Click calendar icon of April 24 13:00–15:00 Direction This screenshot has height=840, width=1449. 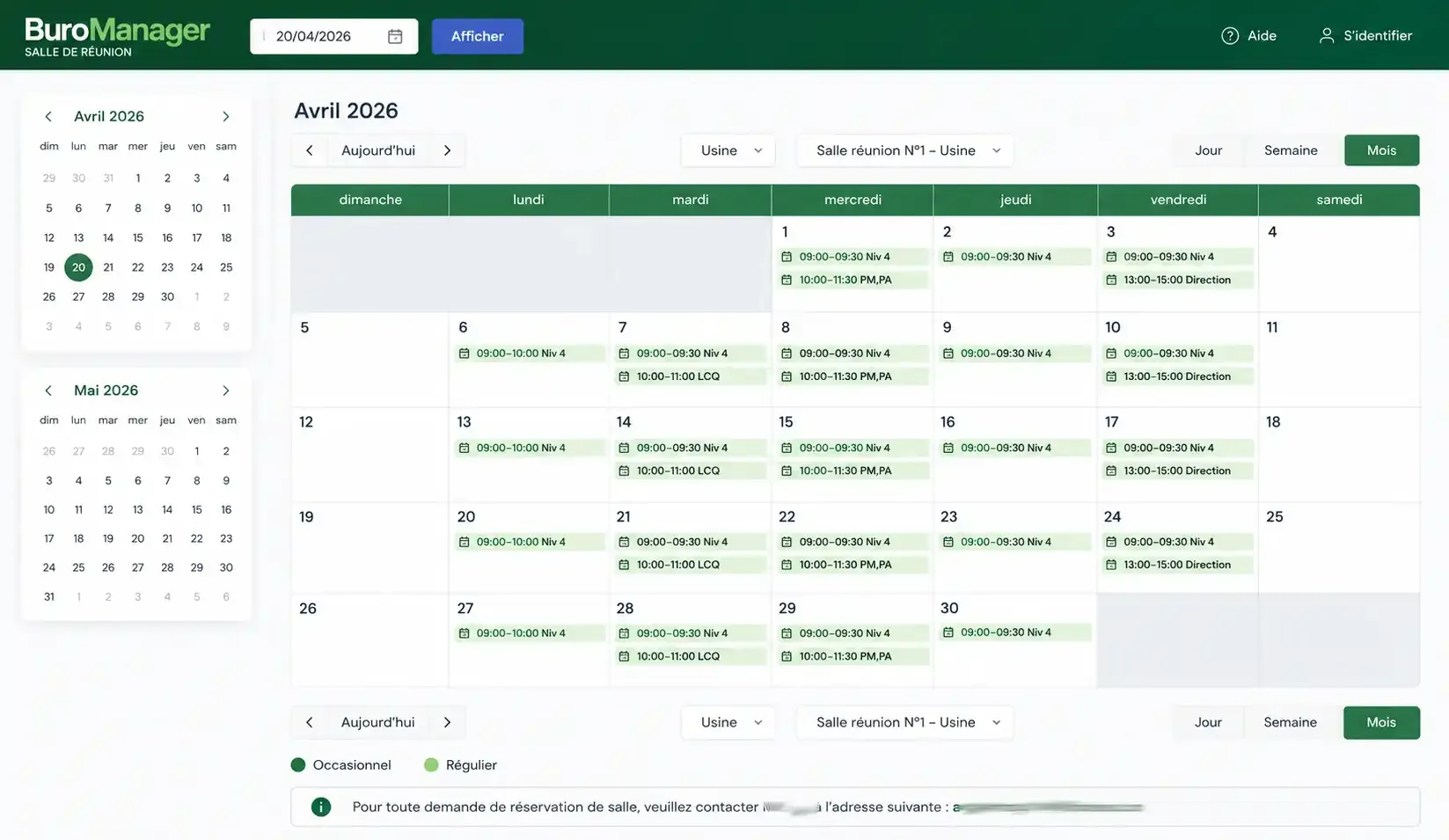point(1111,565)
